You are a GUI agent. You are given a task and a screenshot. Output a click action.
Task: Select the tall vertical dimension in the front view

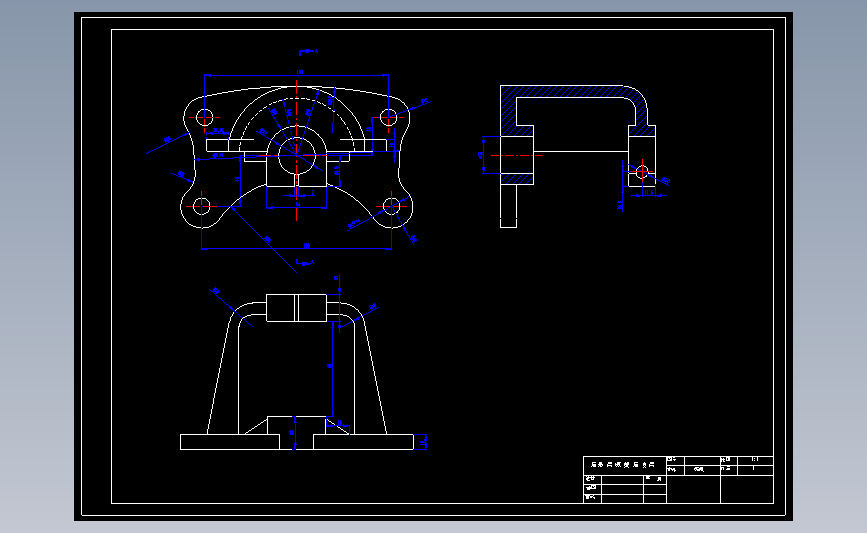coord(332,368)
